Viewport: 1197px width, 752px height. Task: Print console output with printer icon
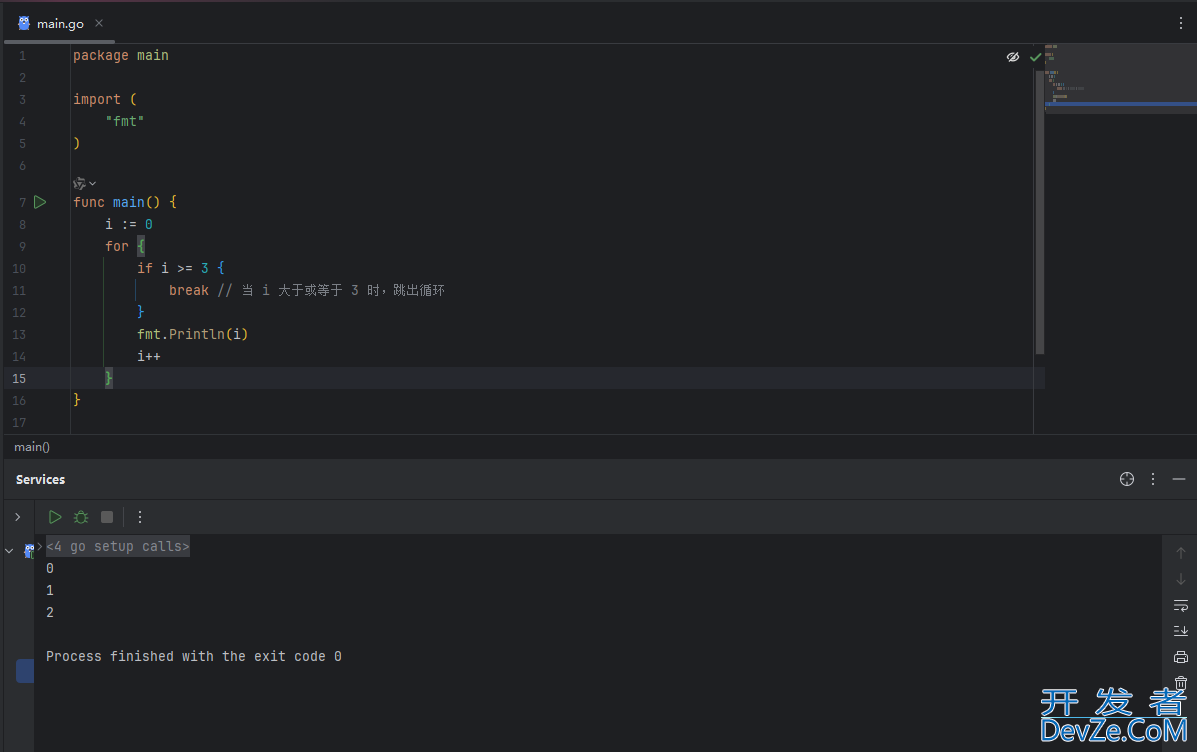click(x=1181, y=657)
